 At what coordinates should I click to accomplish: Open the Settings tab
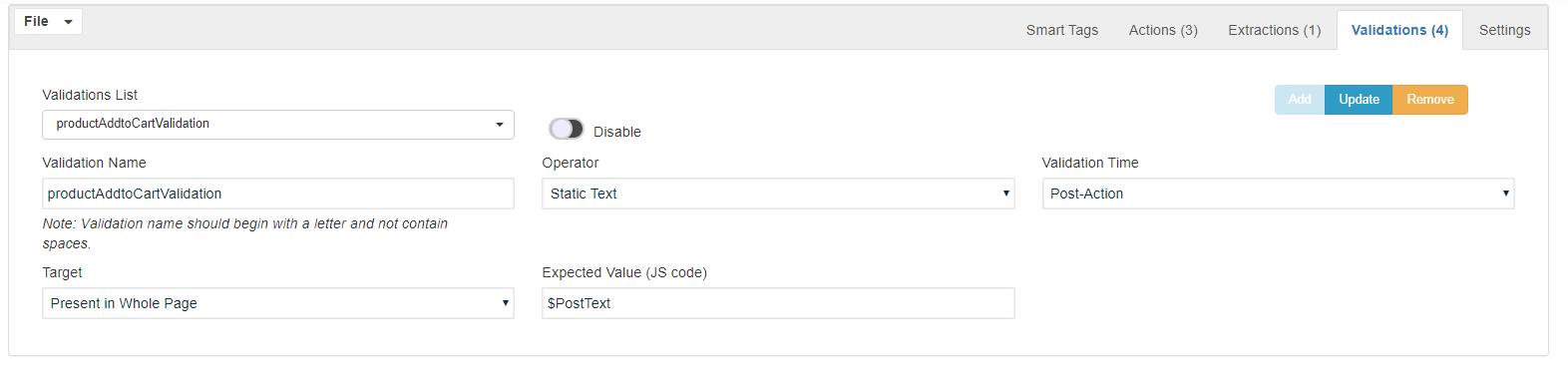[x=1504, y=30]
